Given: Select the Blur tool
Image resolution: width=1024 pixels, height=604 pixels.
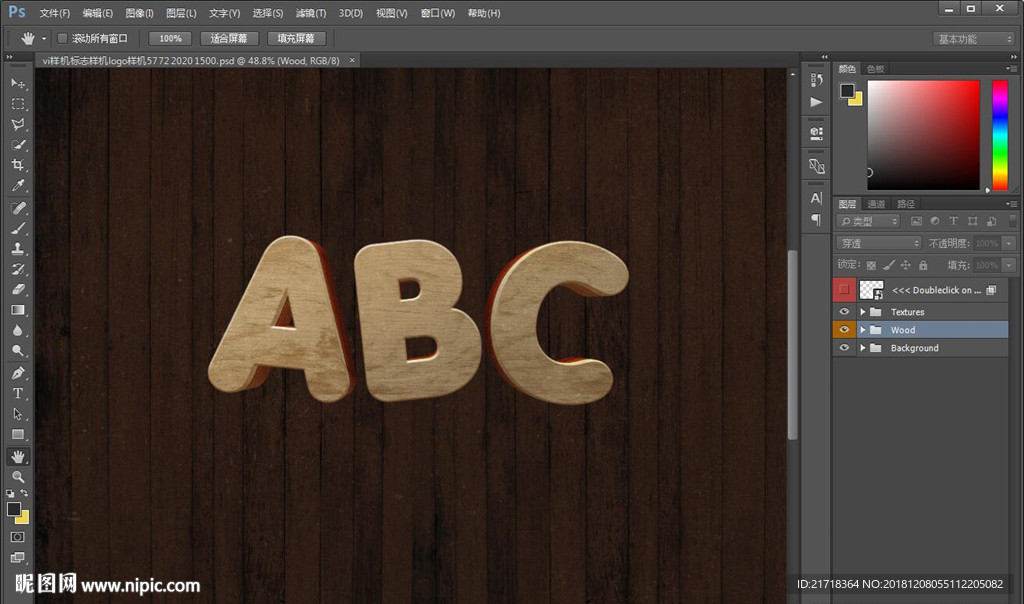Looking at the screenshot, I should coord(18,330).
